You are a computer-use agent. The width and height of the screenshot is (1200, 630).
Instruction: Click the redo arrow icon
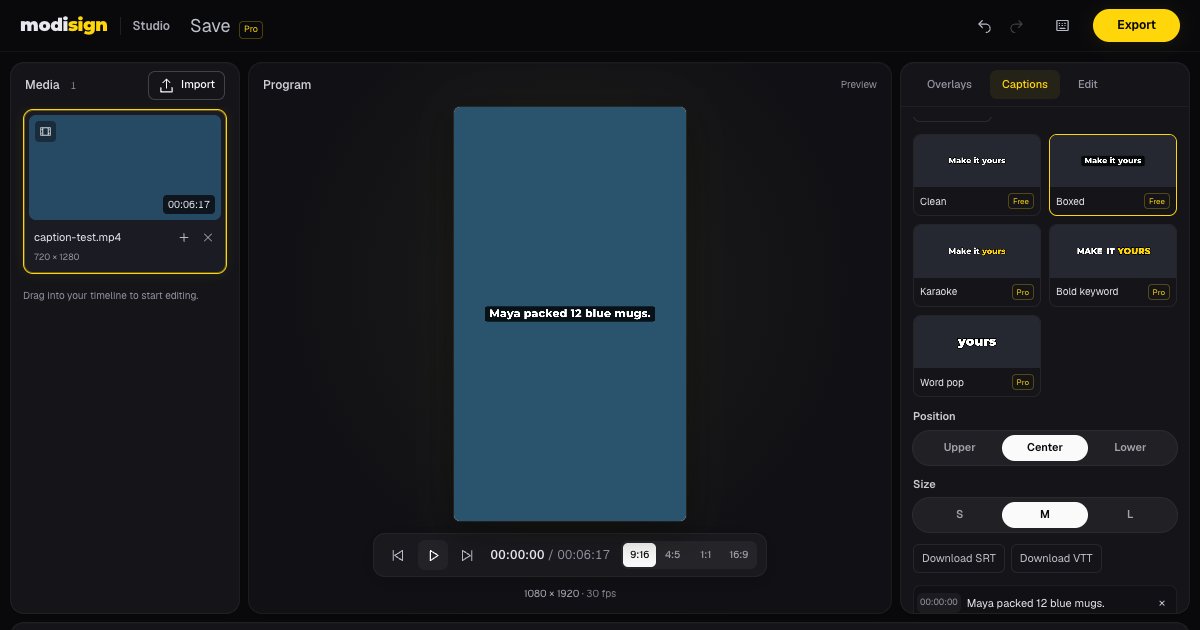(x=1017, y=26)
